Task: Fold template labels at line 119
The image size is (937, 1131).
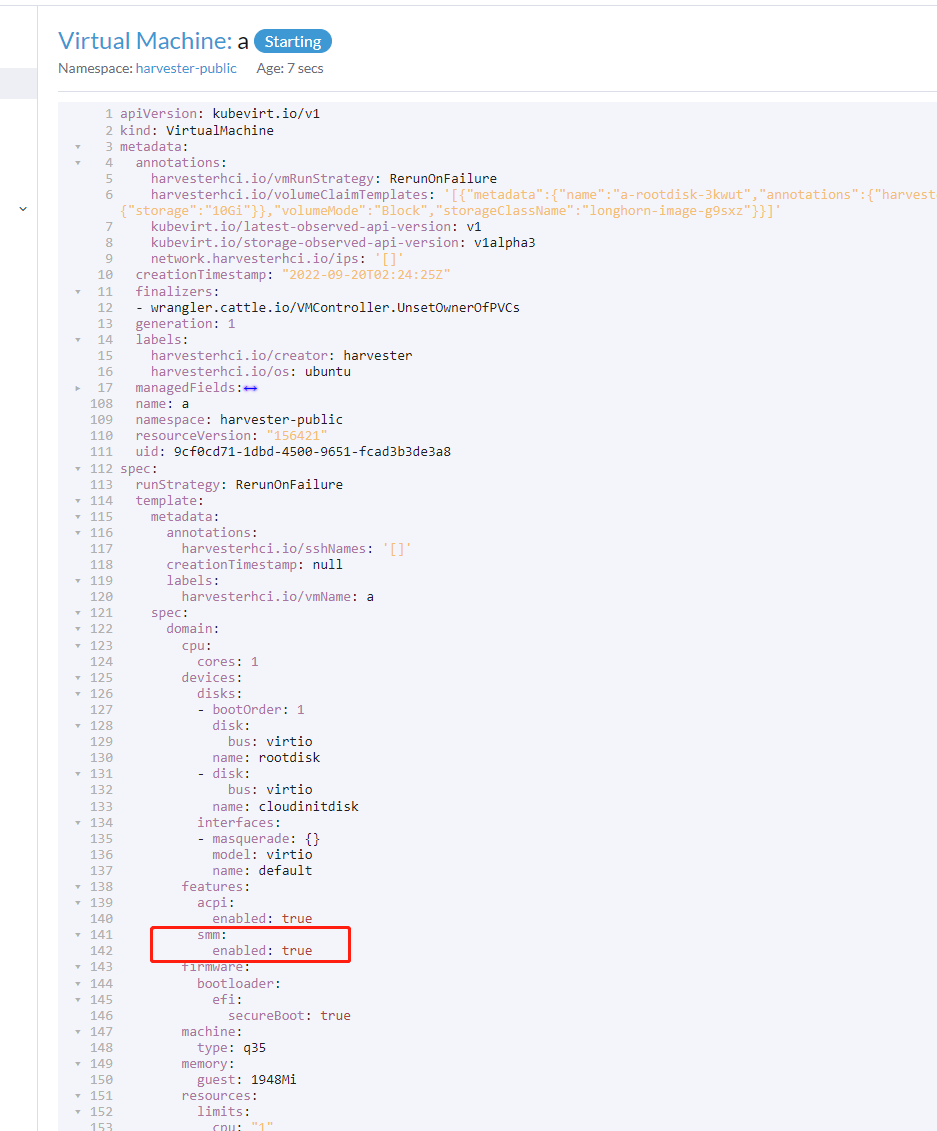Action: [x=78, y=580]
